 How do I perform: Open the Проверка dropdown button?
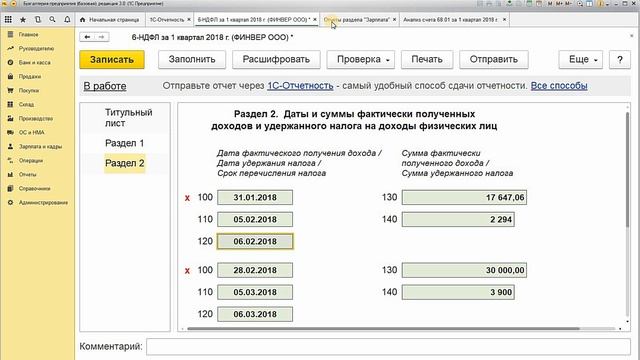click(x=360, y=60)
